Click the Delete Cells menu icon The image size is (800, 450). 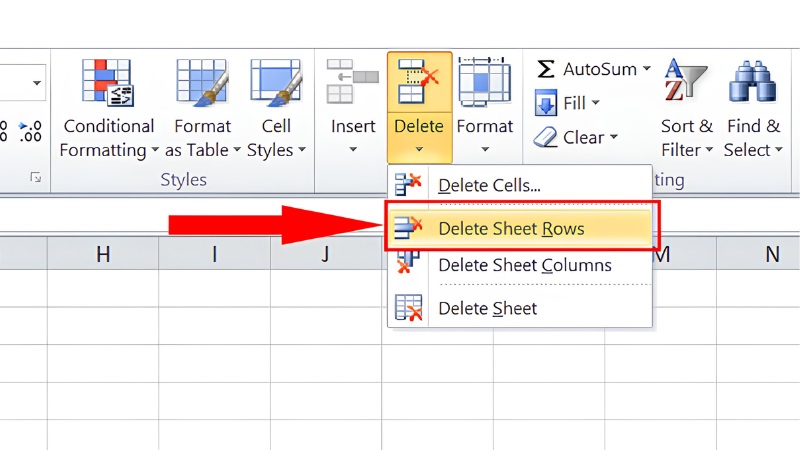pos(408,184)
